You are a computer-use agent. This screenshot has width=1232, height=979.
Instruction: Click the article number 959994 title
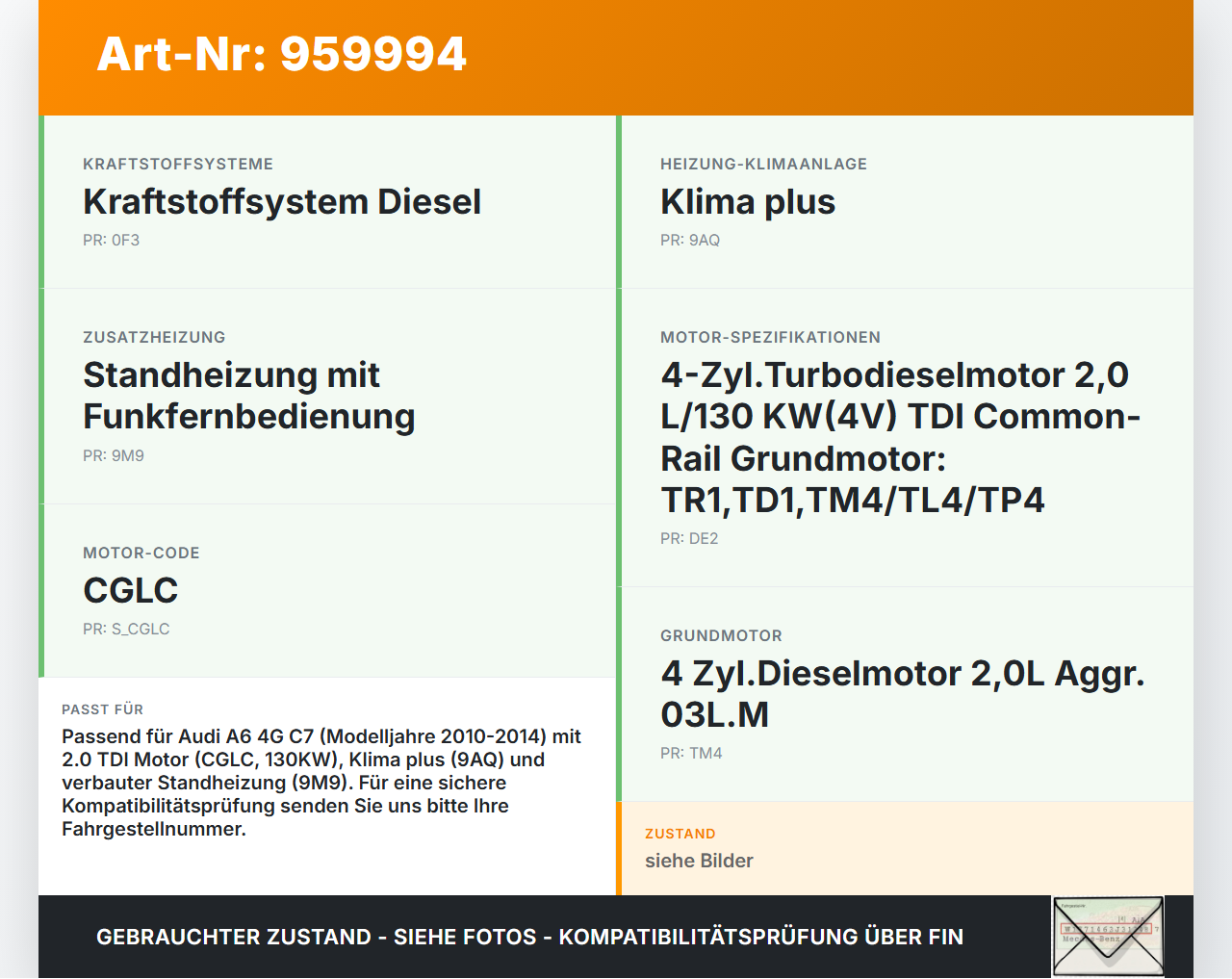point(280,55)
